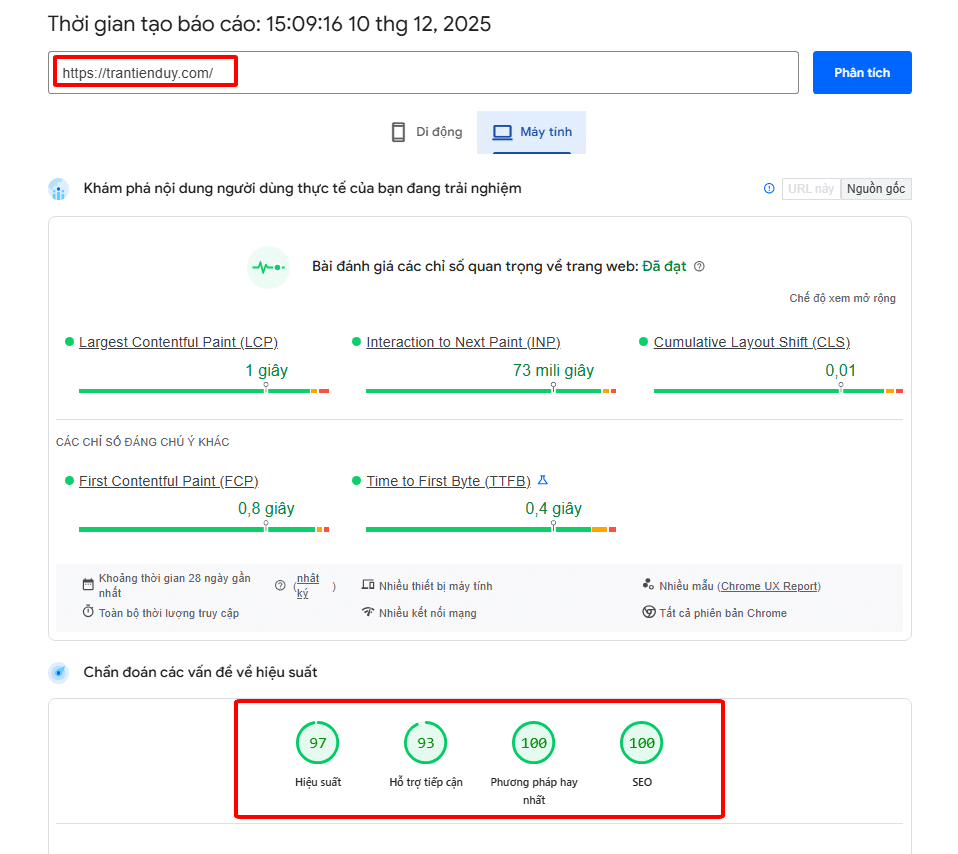Open the 'nhật ký' changelog link
Image resolution: width=958 pixels, height=854 pixels.
point(307,583)
